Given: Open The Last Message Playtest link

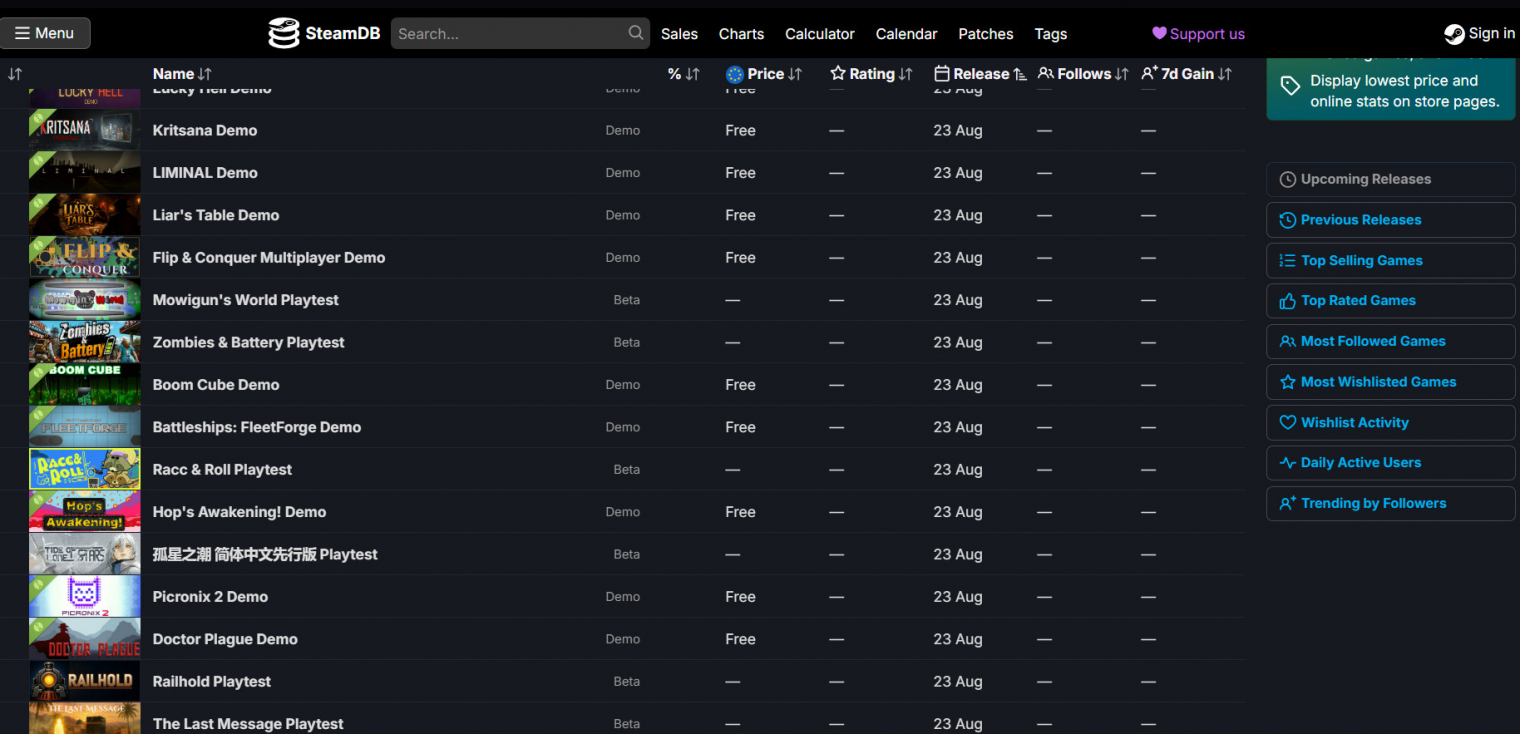Looking at the screenshot, I should [248, 724].
